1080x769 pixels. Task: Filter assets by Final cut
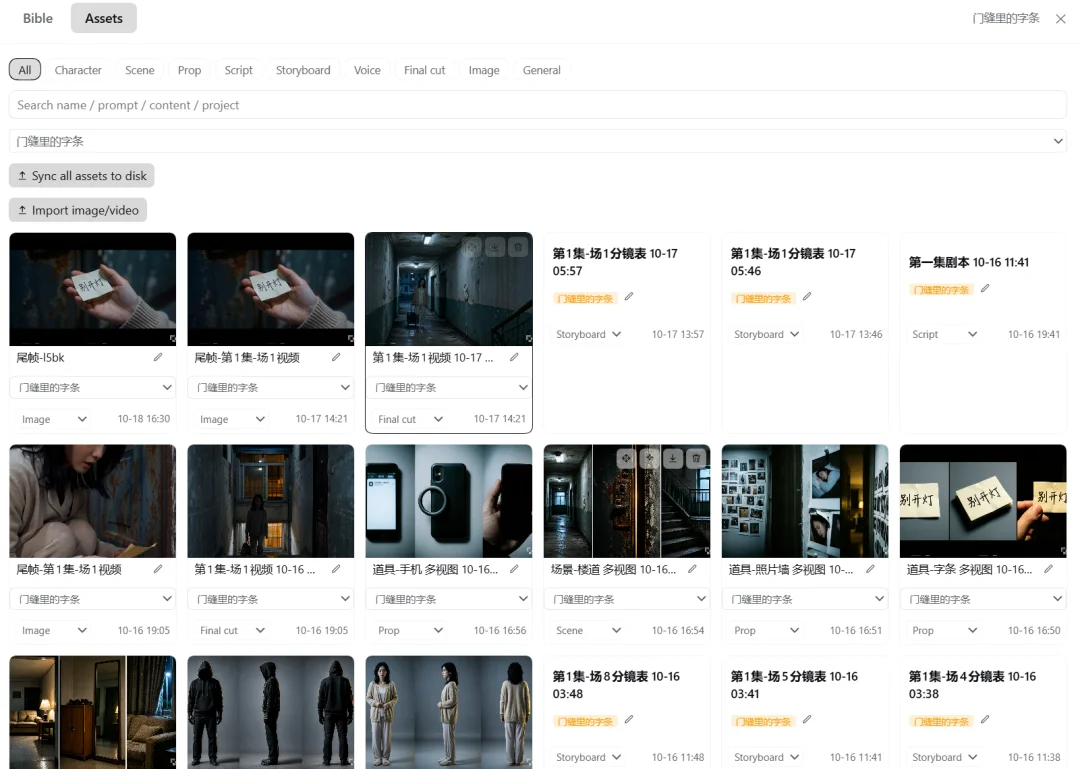424,70
